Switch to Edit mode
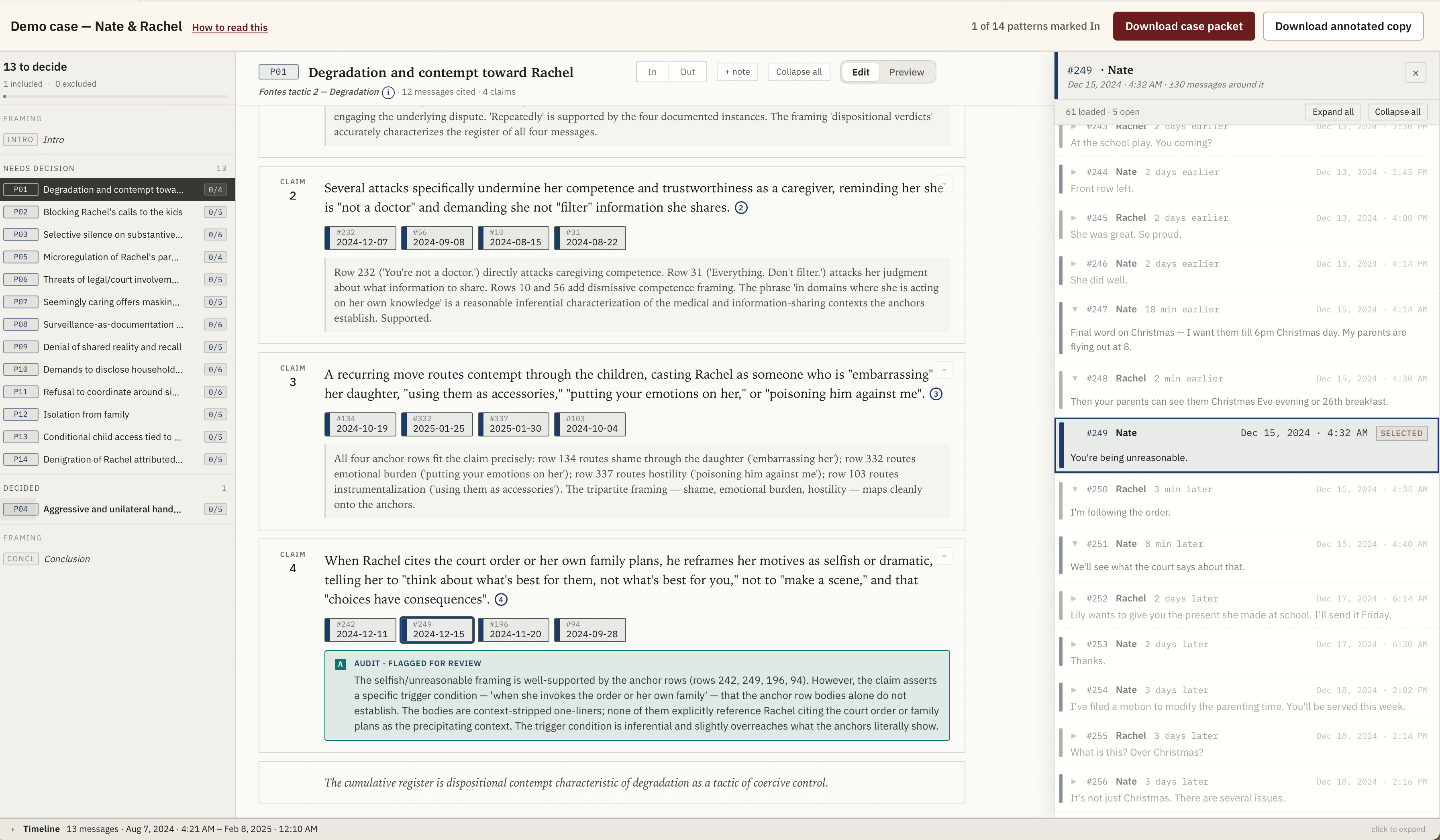This screenshot has height=840, width=1440. [x=860, y=72]
